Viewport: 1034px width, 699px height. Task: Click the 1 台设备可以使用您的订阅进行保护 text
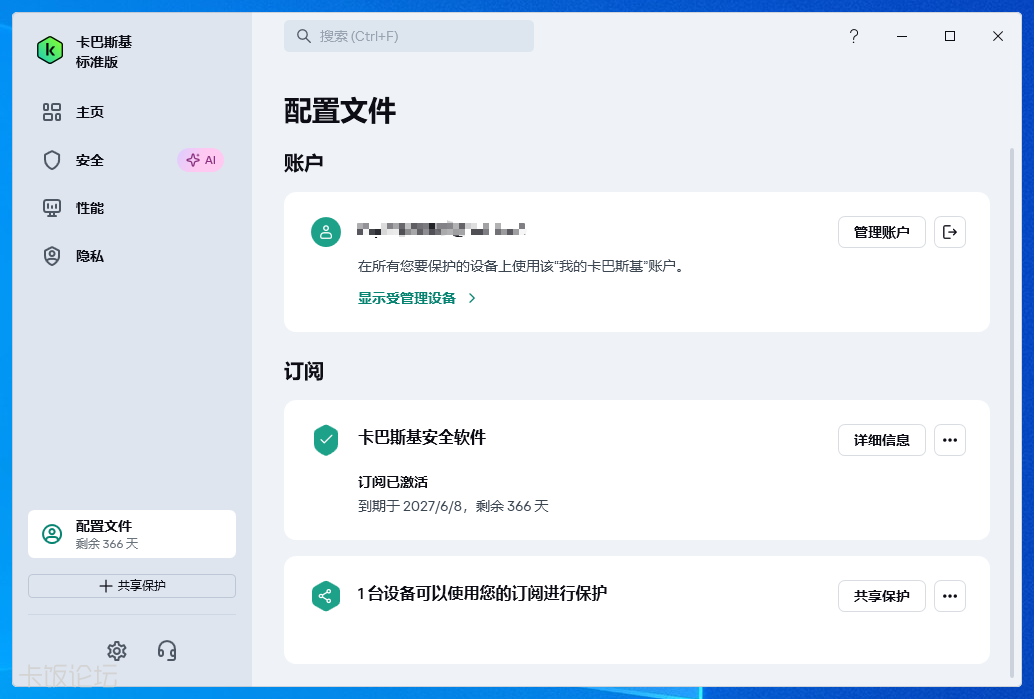[x=482, y=593]
